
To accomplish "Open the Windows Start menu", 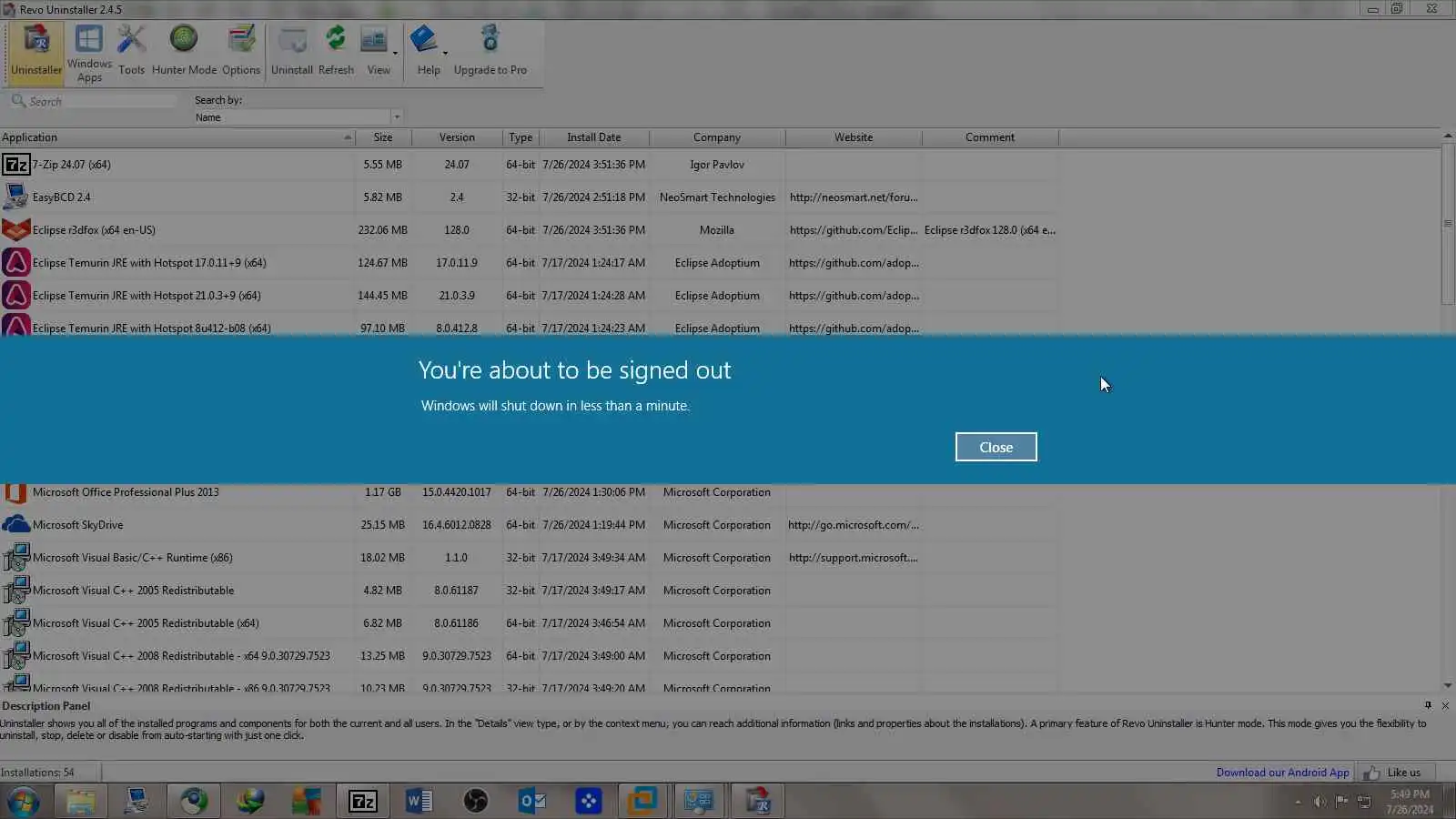I will [x=23, y=802].
